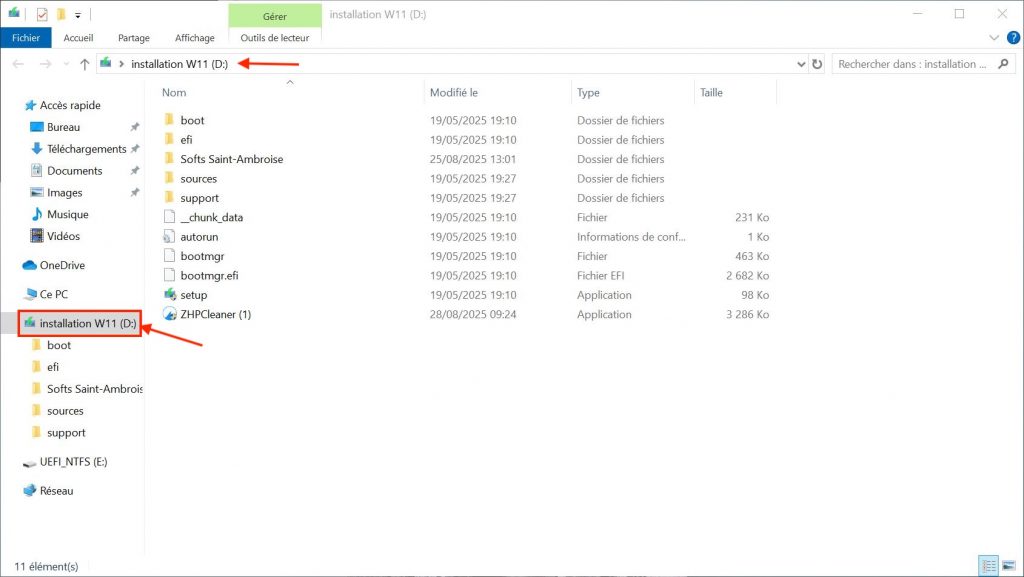The height and width of the screenshot is (577, 1024).
Task: Click the forward navigation arrow
Action: [45, 64]
